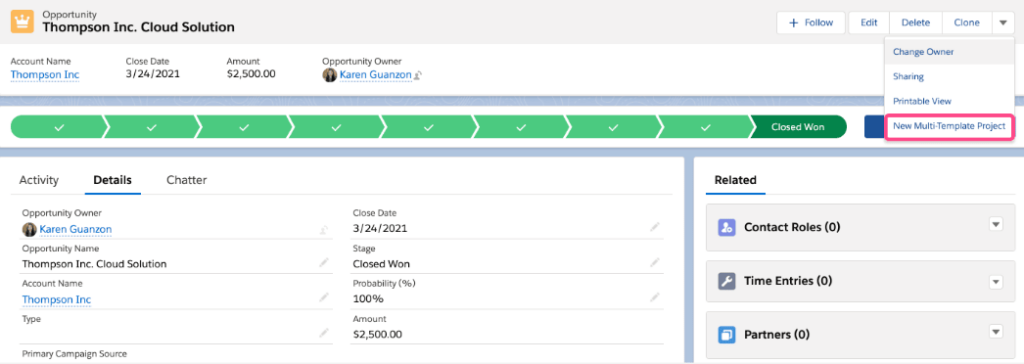Click change owner icon beside header owner
This screenshot has height=364, width=1024.
pos(418,75)
